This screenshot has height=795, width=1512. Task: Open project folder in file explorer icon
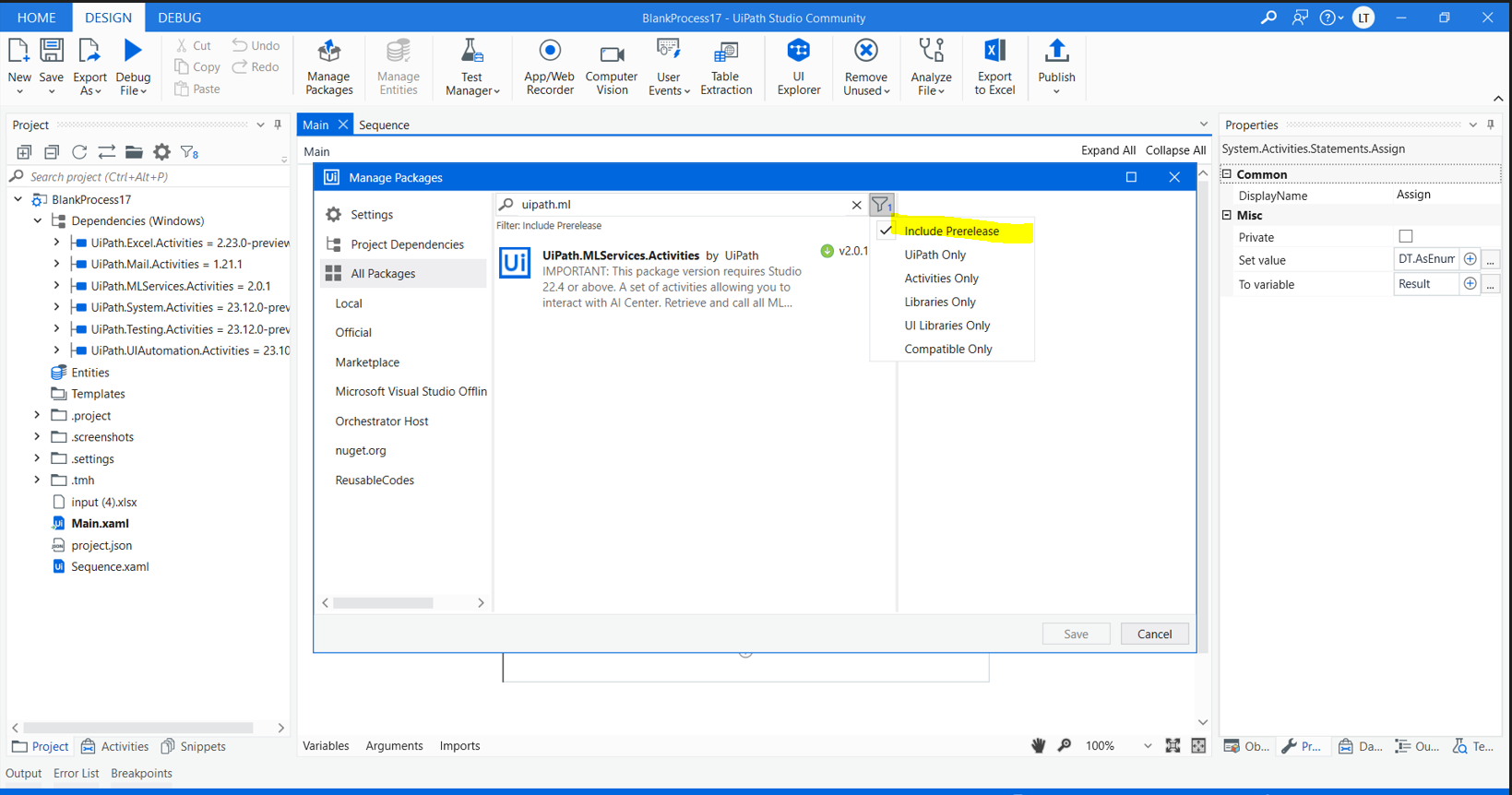(x=134, y=152)
